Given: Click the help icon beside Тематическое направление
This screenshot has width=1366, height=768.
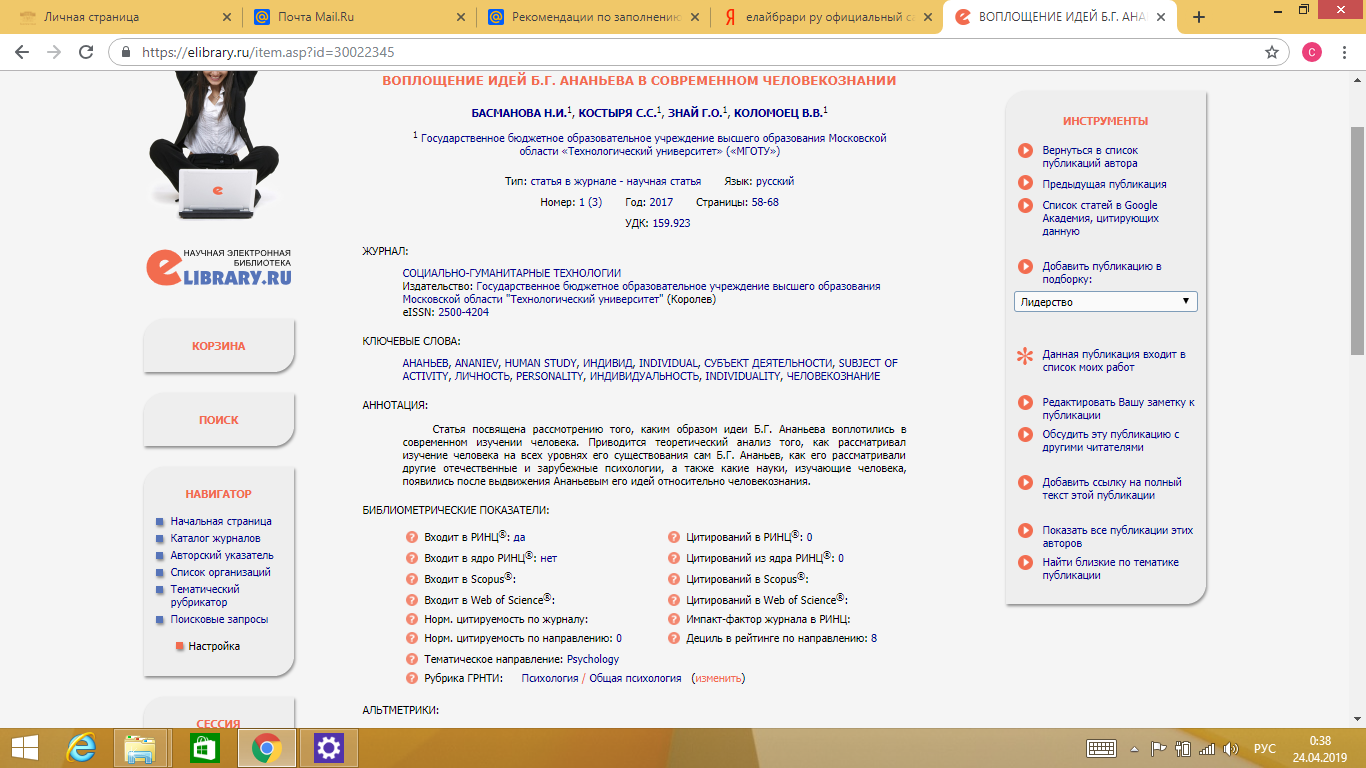Looking at the screenshot, I should [x=411, y=659].
